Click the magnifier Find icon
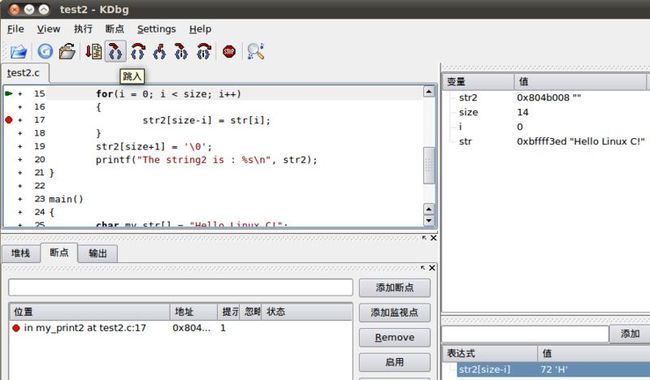 click(255, 51)
